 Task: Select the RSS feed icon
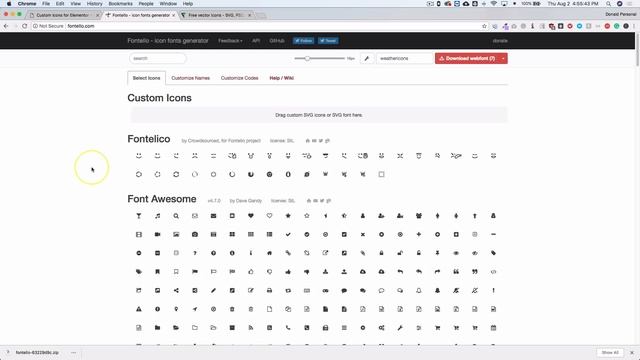click(x=251, y=328)
